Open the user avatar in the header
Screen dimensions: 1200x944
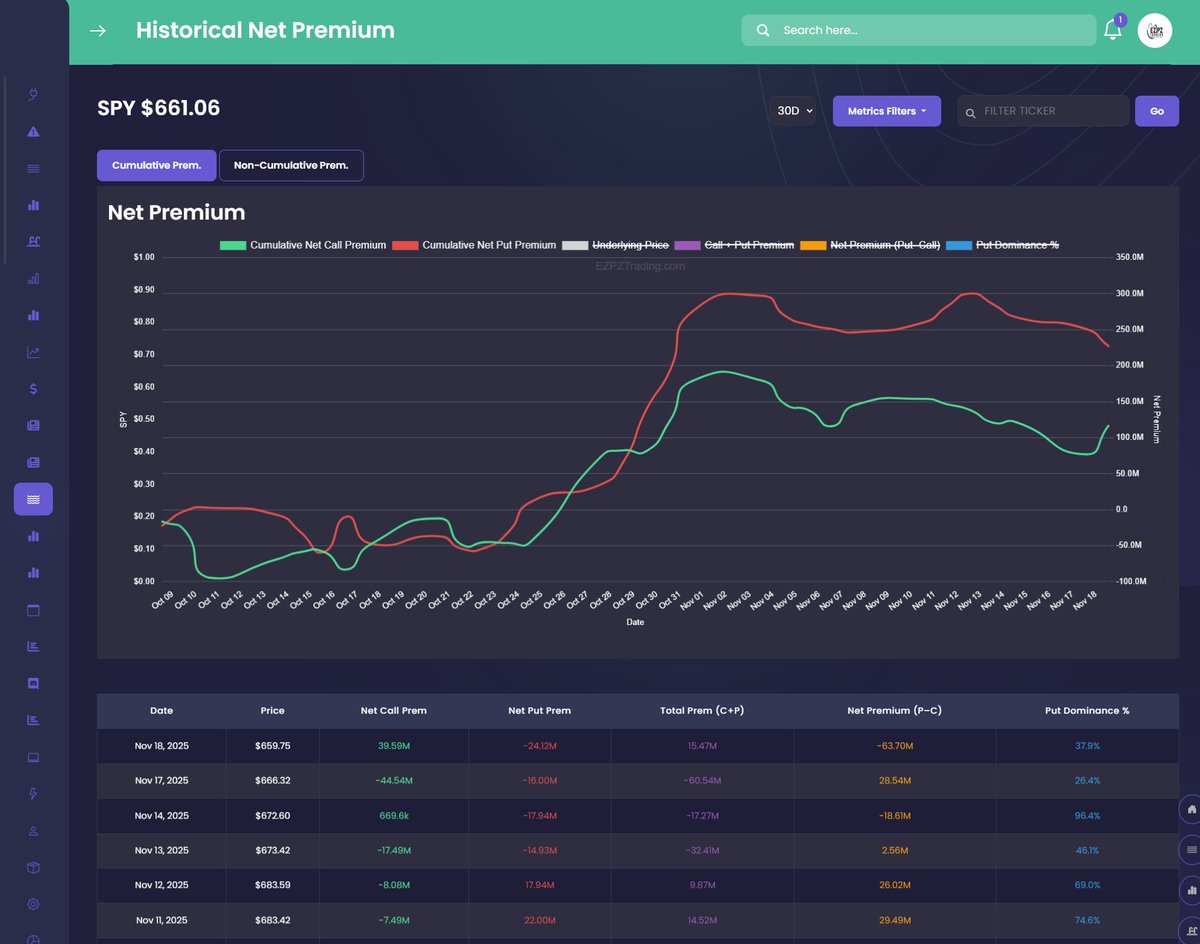coord(1155,30)
